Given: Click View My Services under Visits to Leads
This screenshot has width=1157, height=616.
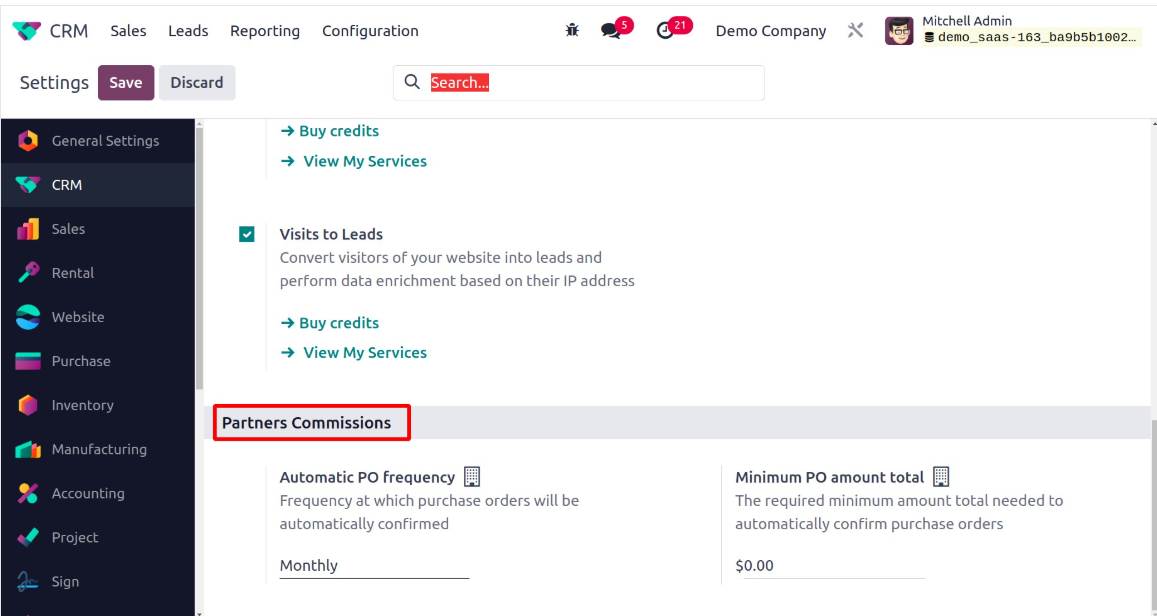Looking at the screenshot, I should pos(364,353).
